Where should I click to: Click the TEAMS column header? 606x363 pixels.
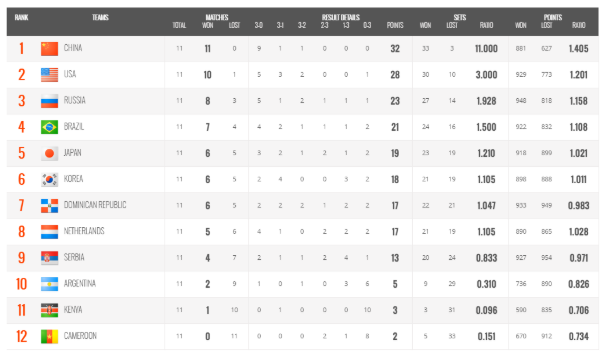coord(100,17)
